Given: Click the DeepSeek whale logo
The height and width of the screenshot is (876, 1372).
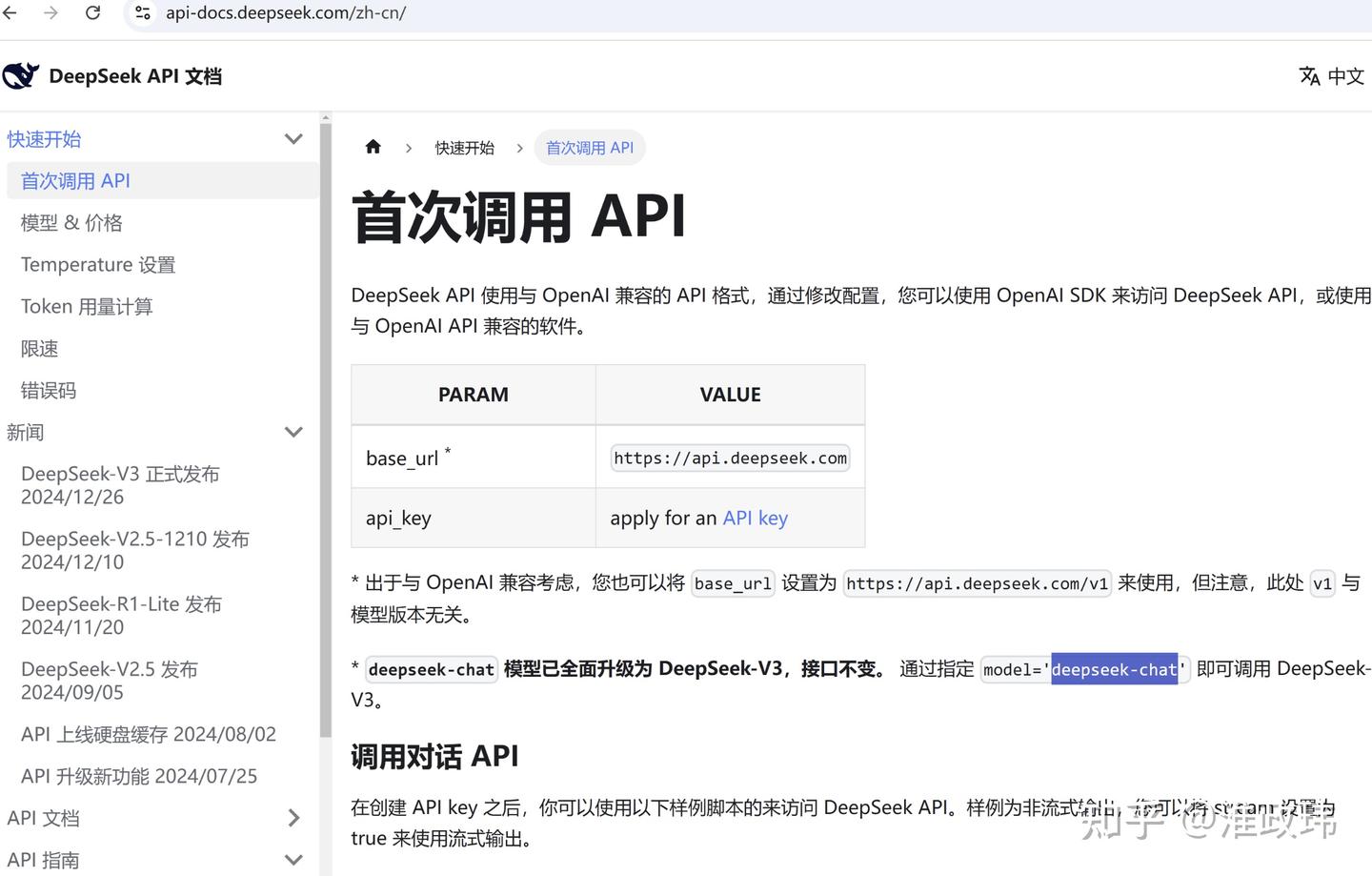Looking at the screenshot, I should [21, 74].
